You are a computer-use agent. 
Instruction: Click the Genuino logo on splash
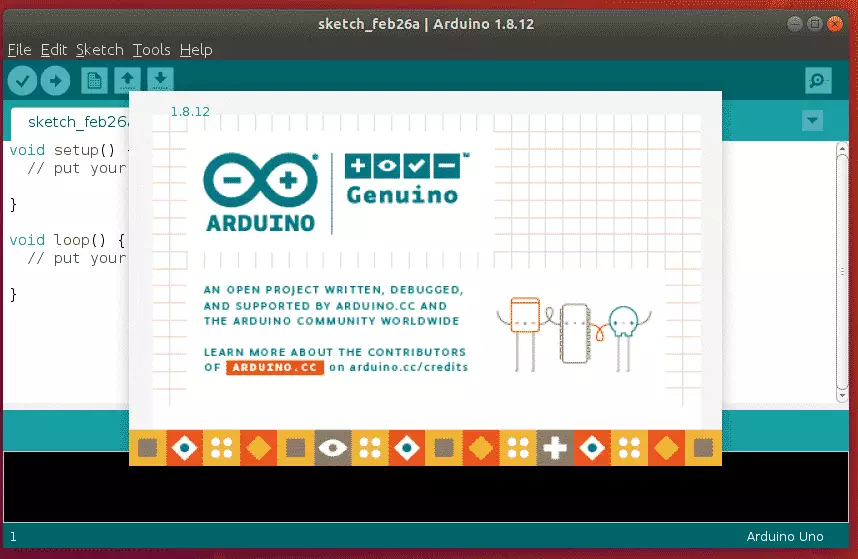(x=407, y=179)
